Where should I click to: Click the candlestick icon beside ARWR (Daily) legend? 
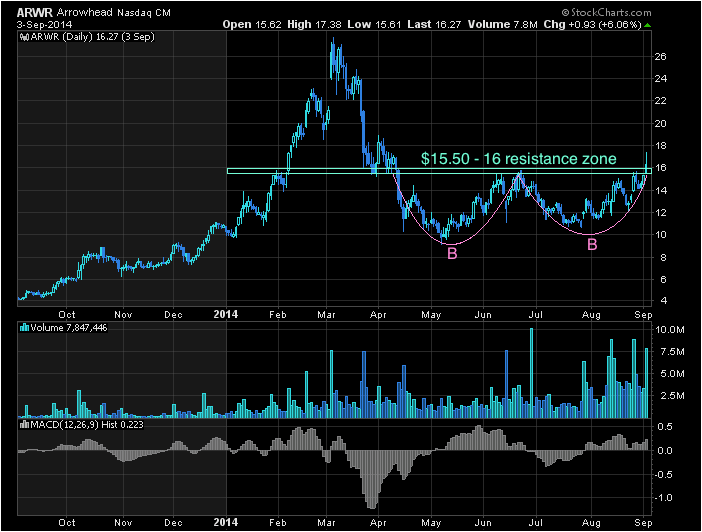tap(25, 37)
